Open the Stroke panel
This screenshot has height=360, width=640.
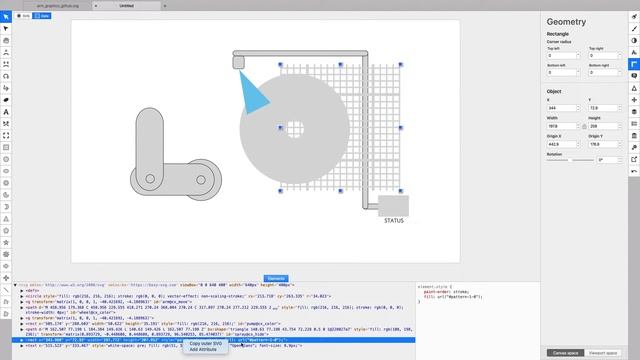pyautogui.click(x=634, y=29)
